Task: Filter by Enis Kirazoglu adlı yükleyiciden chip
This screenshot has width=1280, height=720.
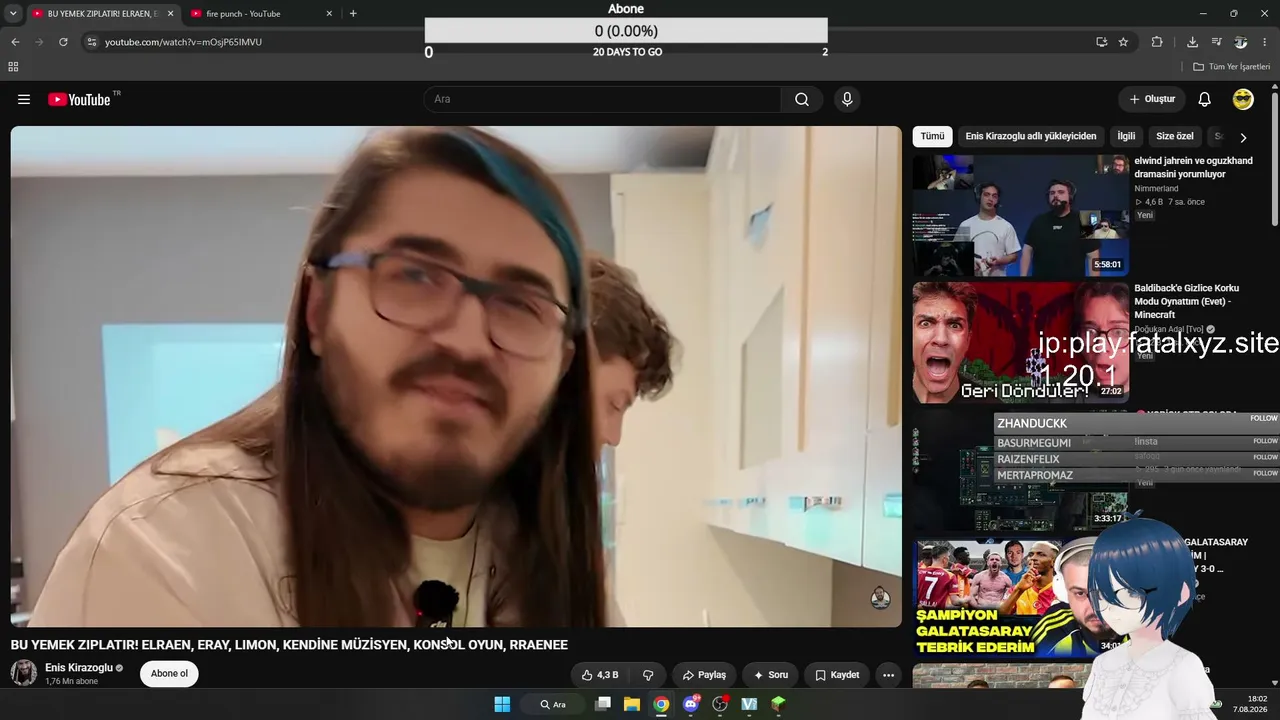Action: (1031, 136)
